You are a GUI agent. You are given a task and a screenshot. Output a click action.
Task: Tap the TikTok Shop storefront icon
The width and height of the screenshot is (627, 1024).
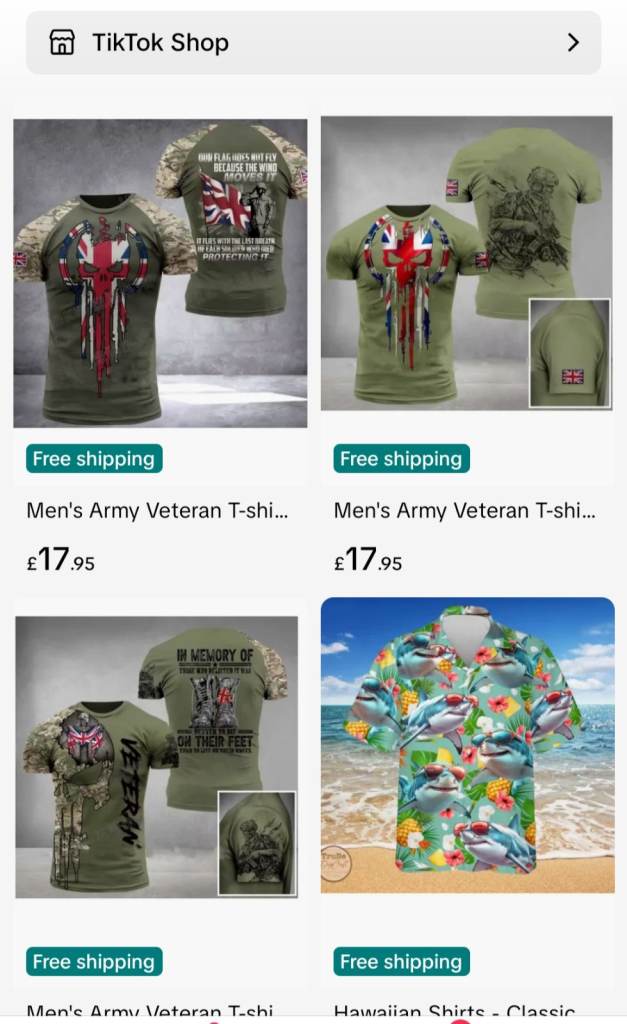[62, 42]
